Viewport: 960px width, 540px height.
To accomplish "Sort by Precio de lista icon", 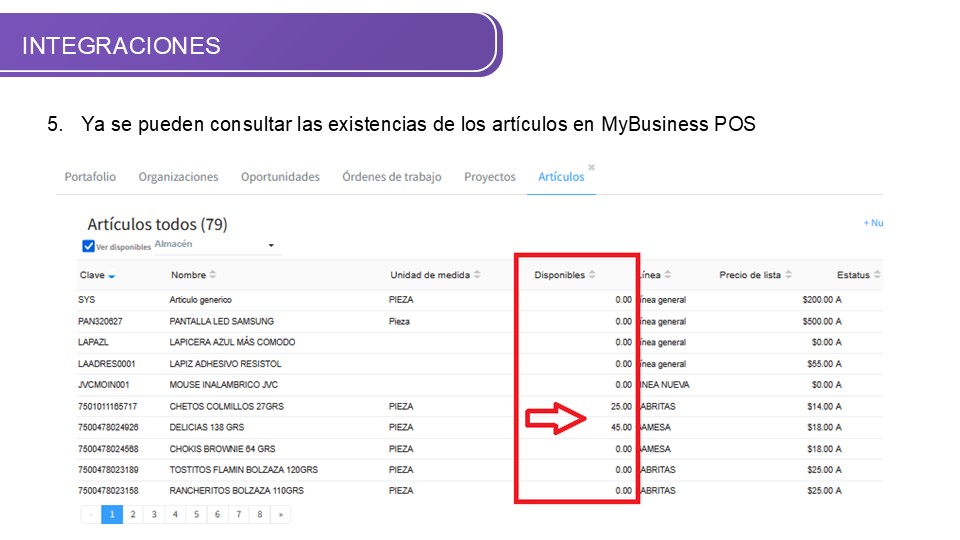I will point(789,275).
